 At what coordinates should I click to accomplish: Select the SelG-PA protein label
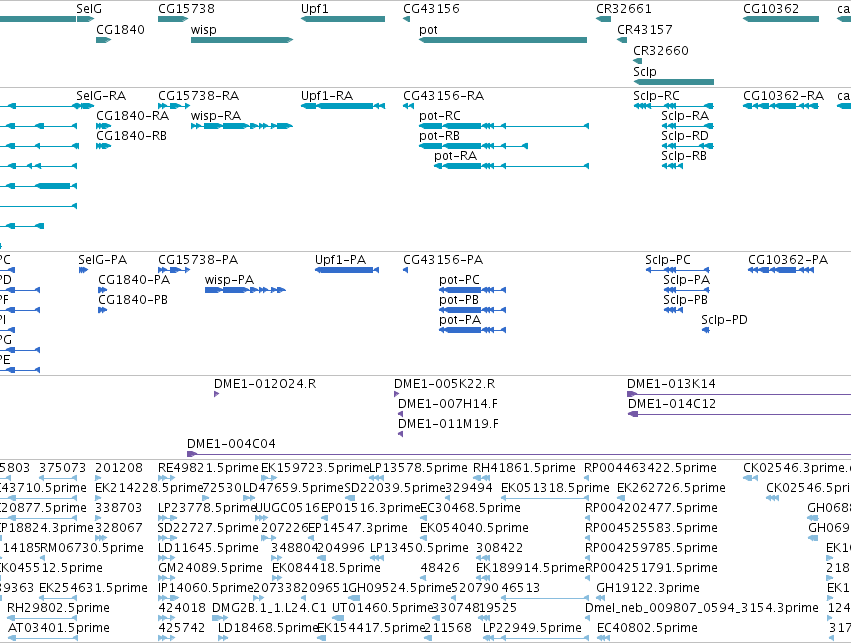point(103,259)
